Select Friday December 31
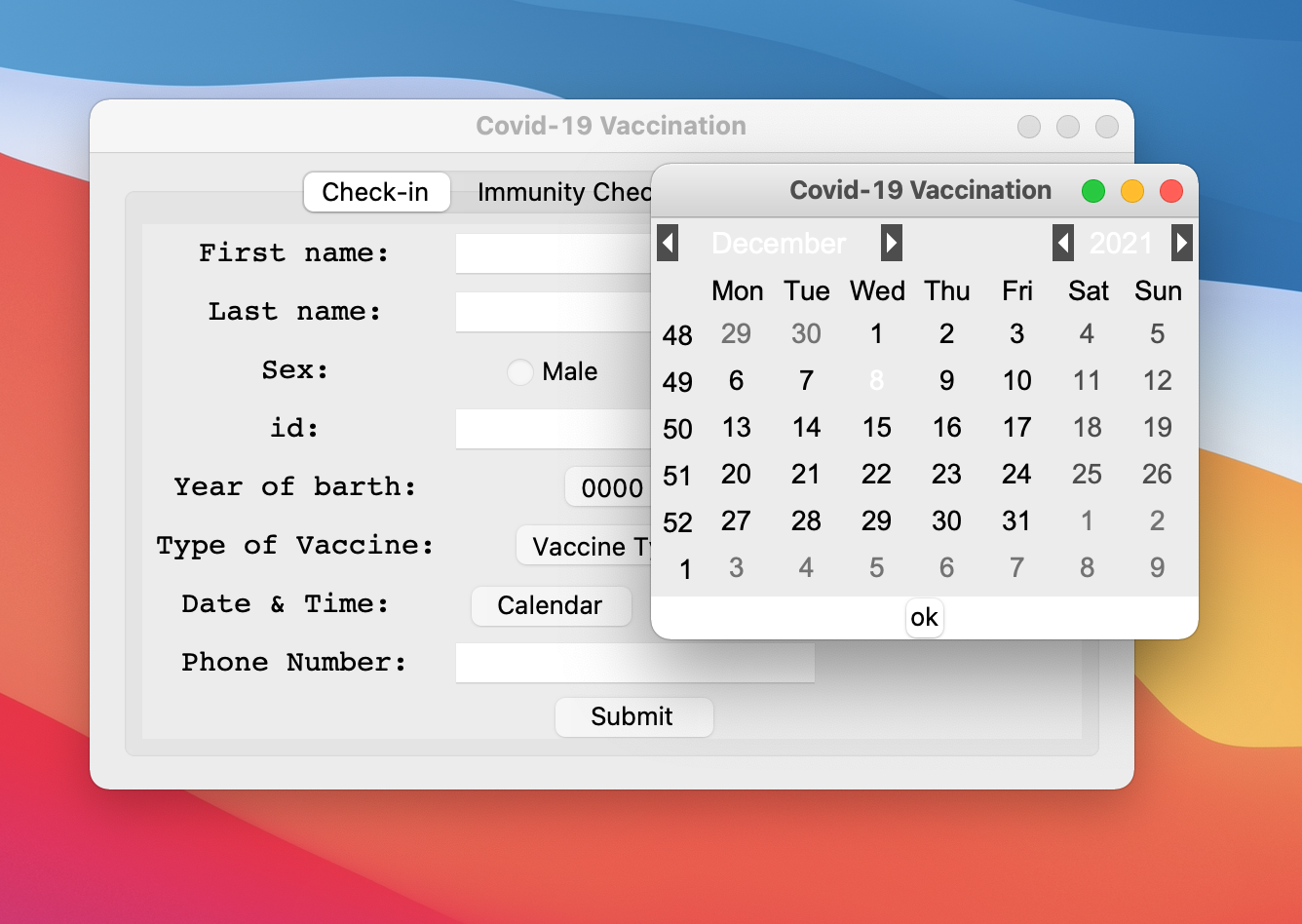 (1017, 521)
